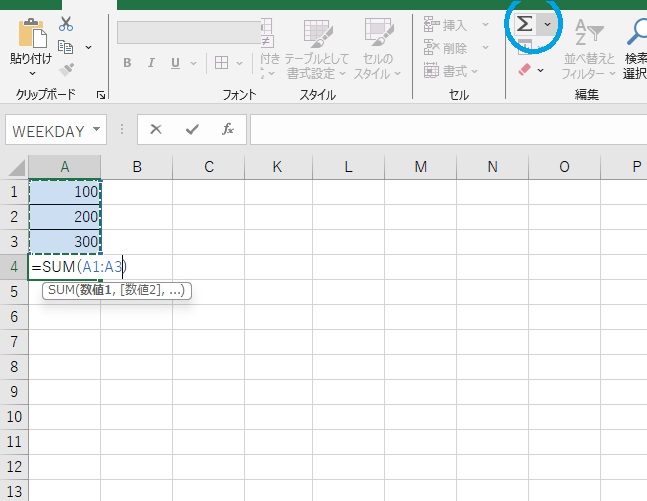
Task: Confirm formula with the checkmark Enter button
Action: coord(192,129)
